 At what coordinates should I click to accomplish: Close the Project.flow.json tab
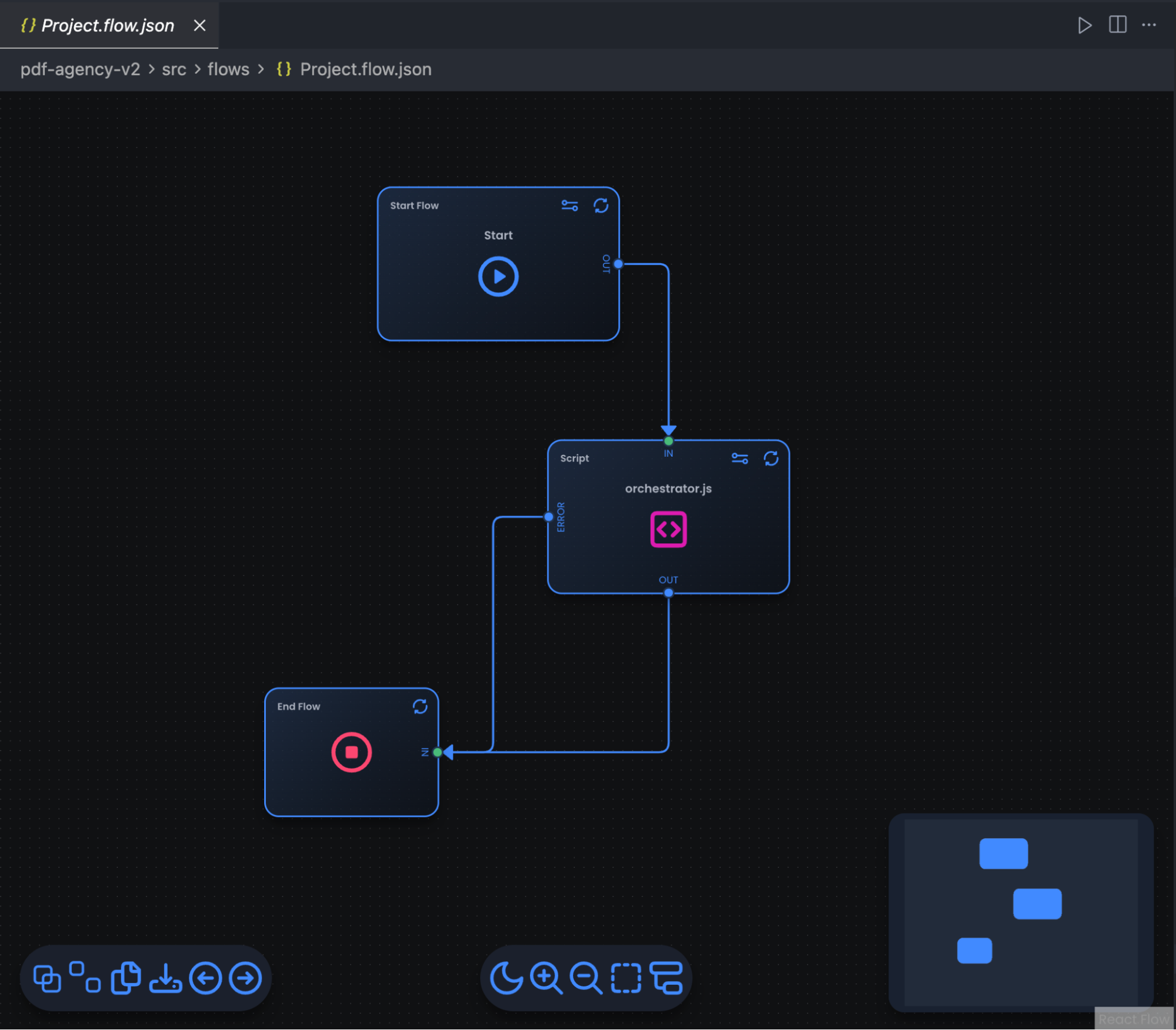pos(200,25)
